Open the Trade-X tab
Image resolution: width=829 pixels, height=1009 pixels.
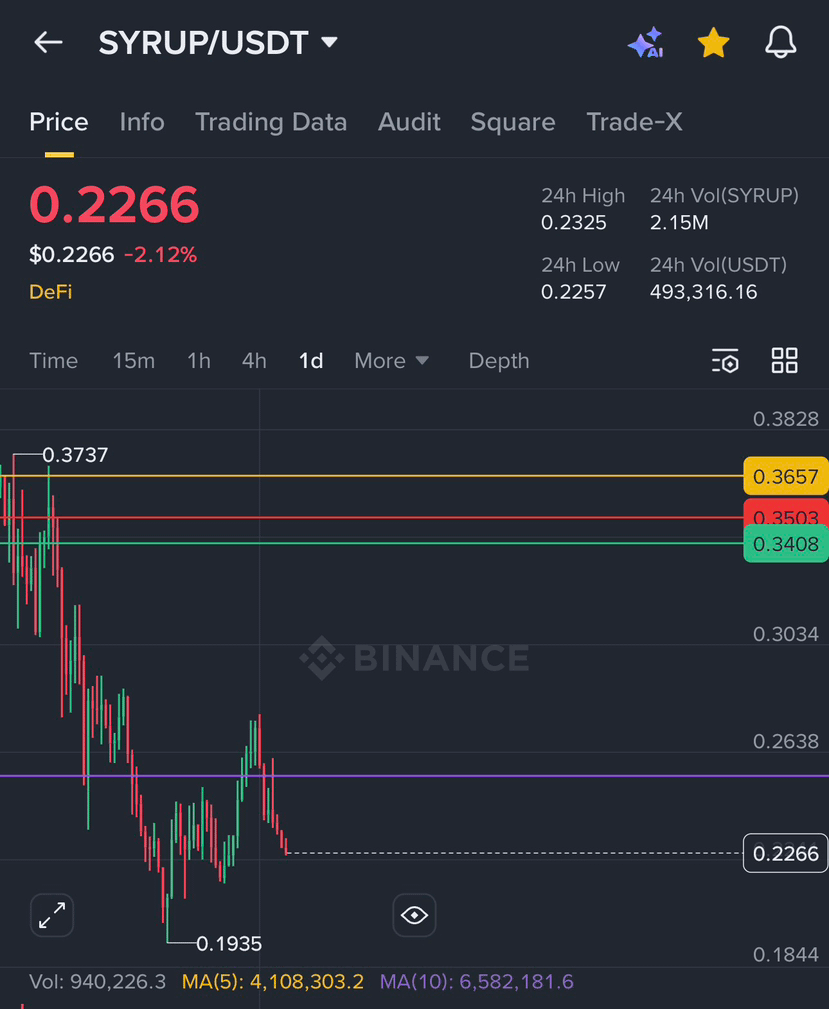point(634,122)
